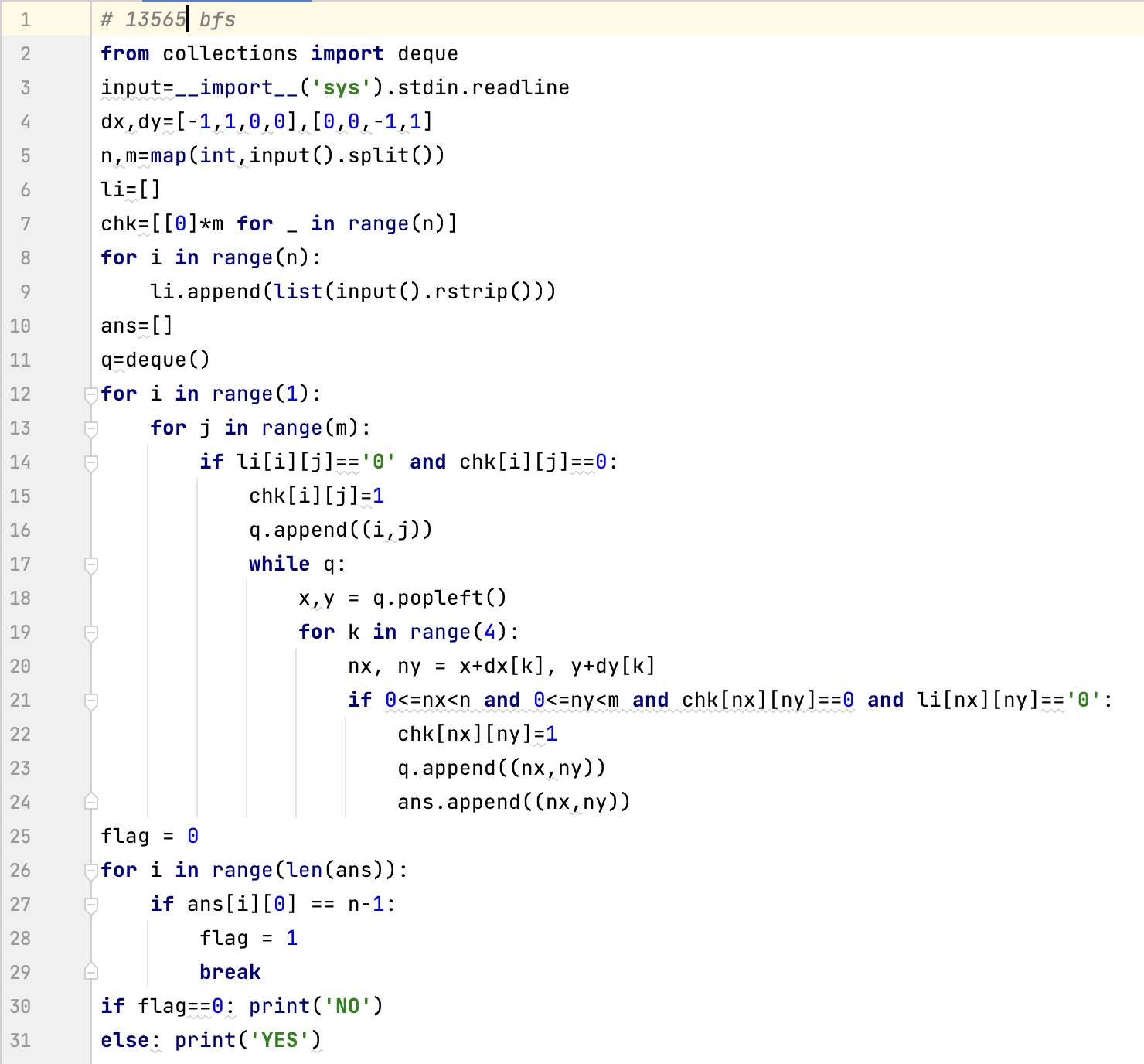Click 'li=[]' on line 6
The image size is (1144, 1064).
point(131,189)
